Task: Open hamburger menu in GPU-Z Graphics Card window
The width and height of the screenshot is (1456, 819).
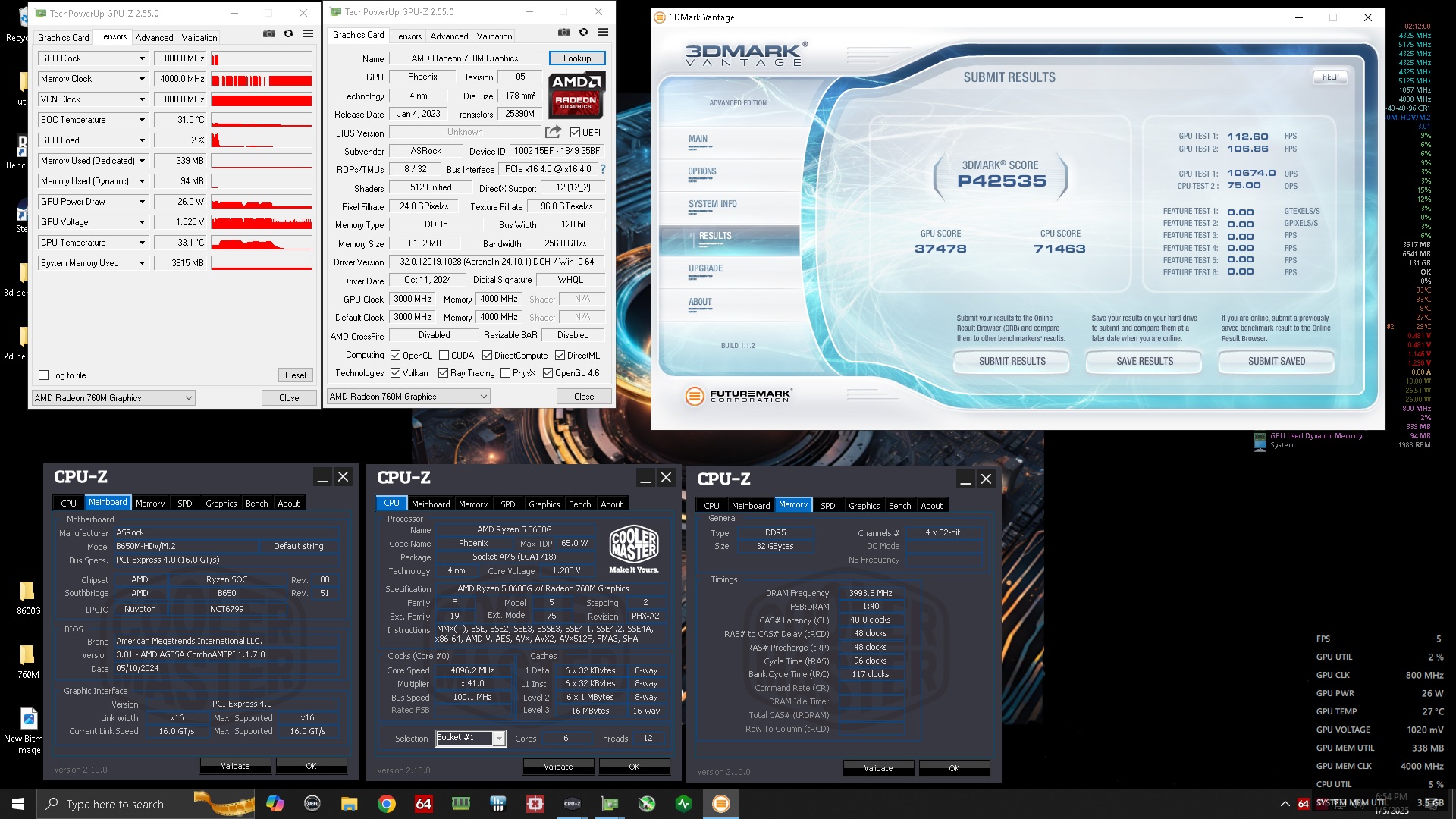Action: click(603, 32)
